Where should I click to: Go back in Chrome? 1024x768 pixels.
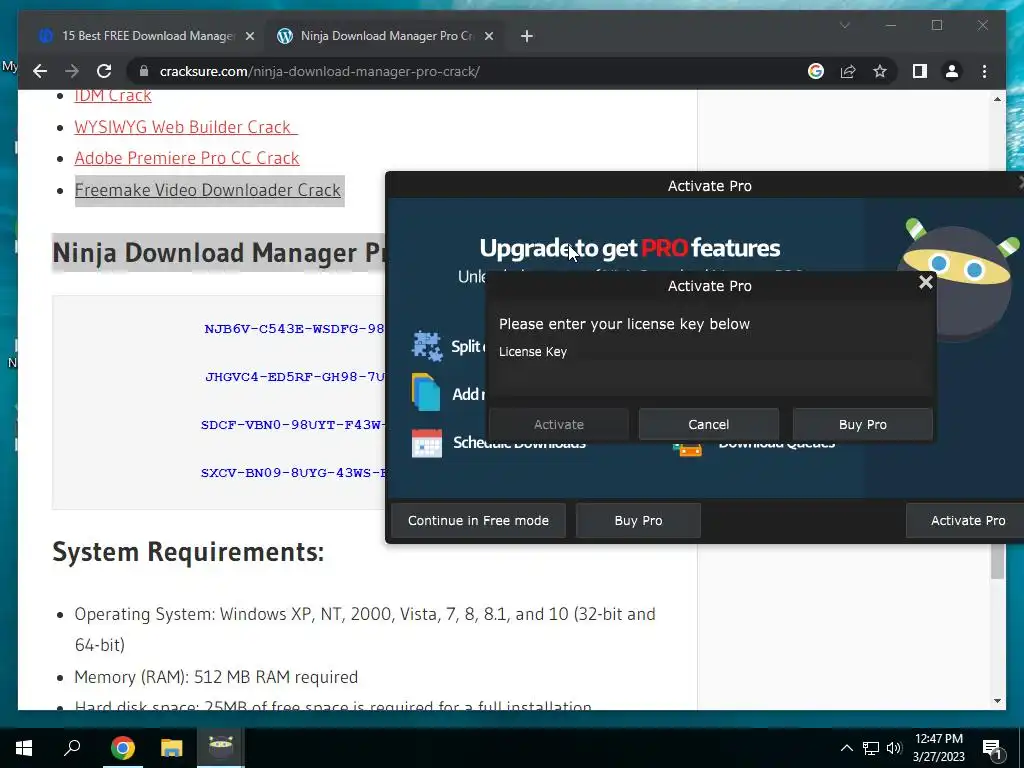pyautogui.click(x=40, y=71)
